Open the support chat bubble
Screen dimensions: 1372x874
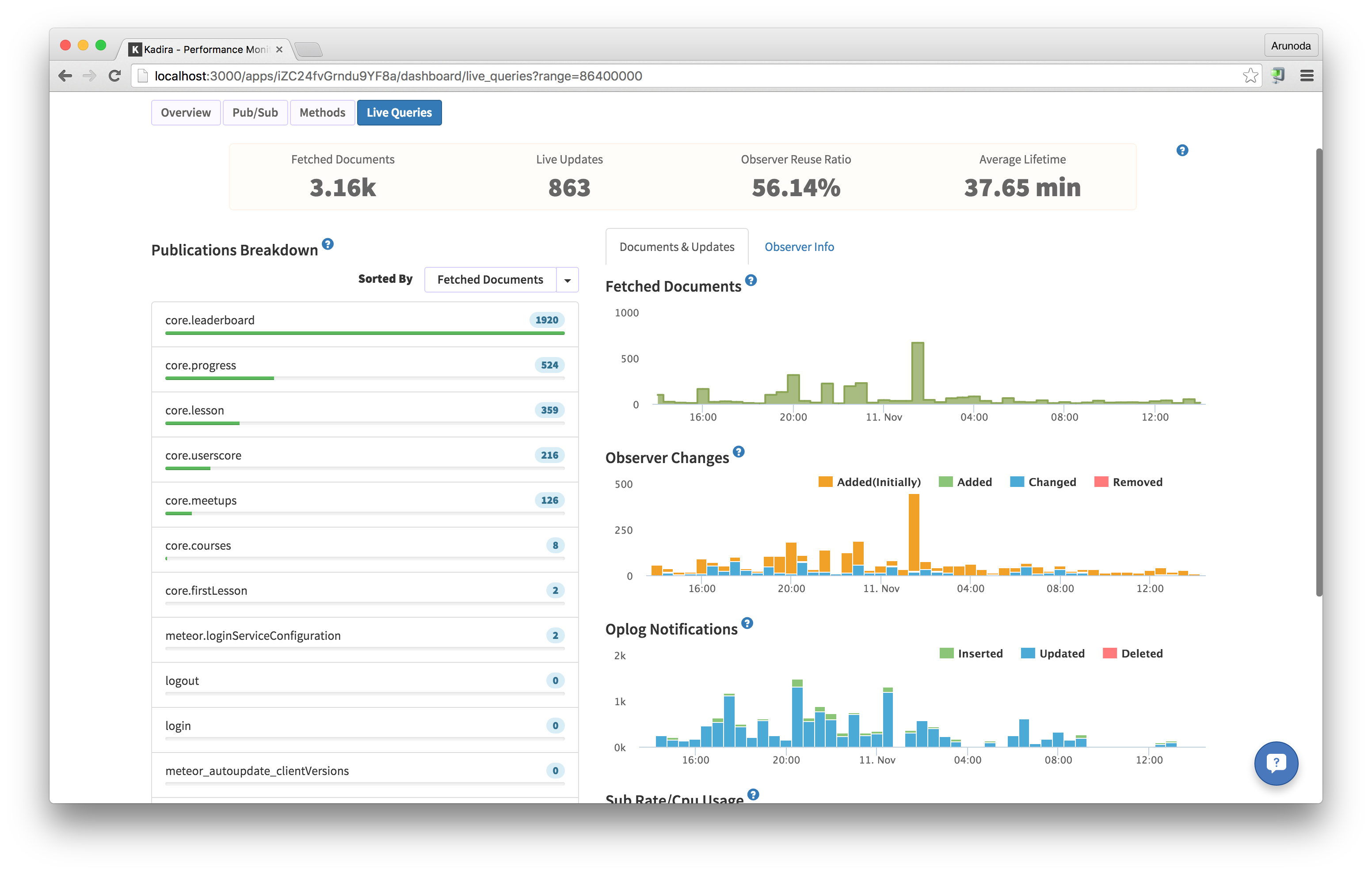(1276, 764)
